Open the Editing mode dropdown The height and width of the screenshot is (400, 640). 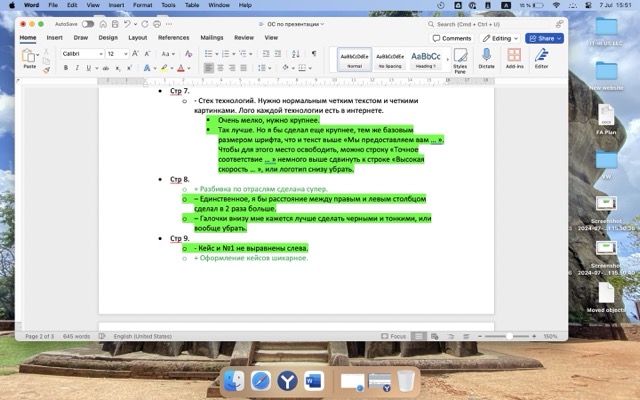(x=499, y=38)
